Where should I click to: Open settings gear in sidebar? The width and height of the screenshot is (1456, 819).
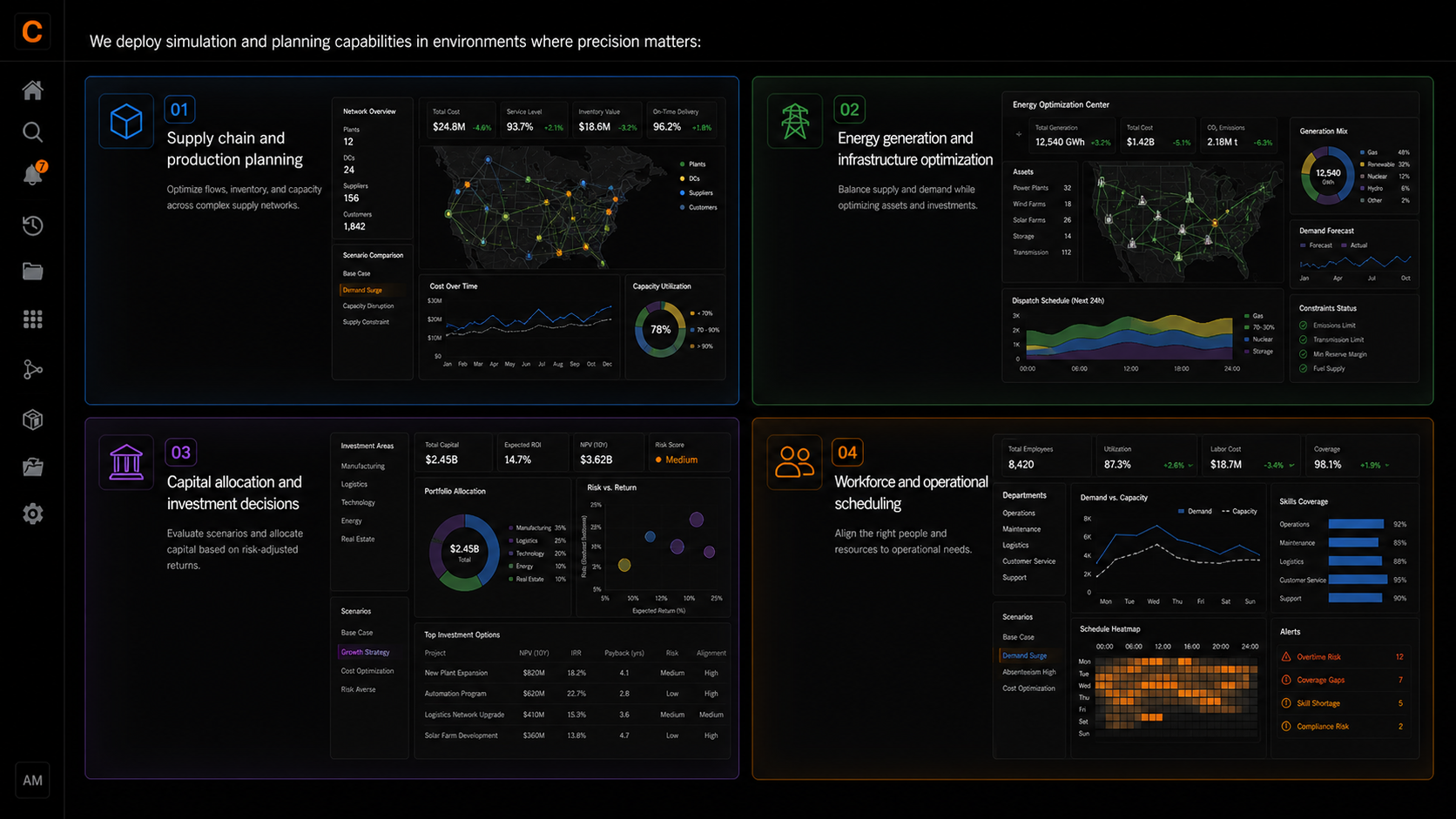[x=32, y=514]
